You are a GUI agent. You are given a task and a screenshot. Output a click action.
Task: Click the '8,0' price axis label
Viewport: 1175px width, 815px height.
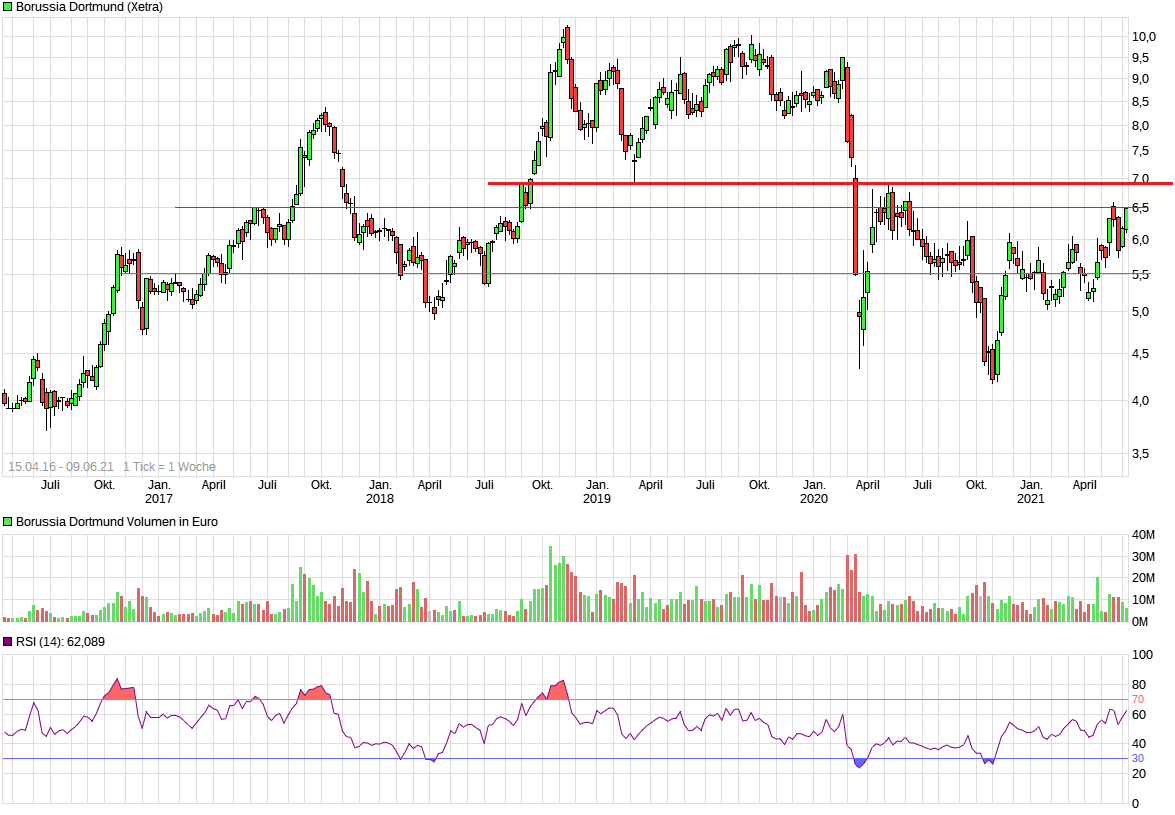pyautogui.click(x=1141, y=125)
